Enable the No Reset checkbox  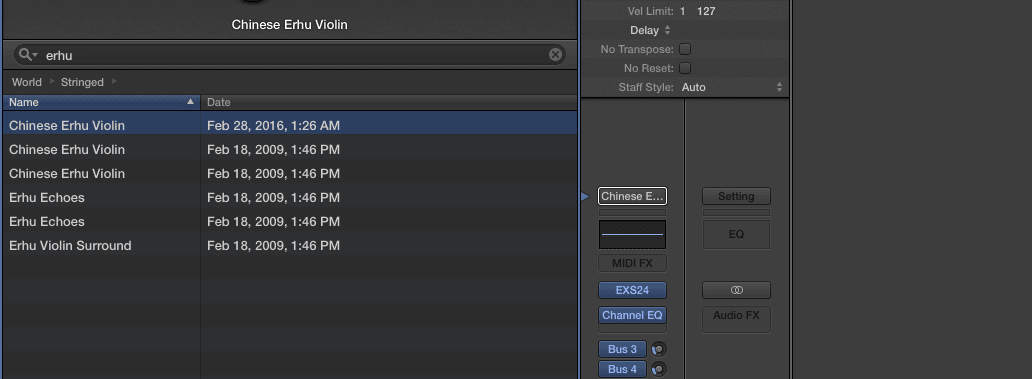685,68
